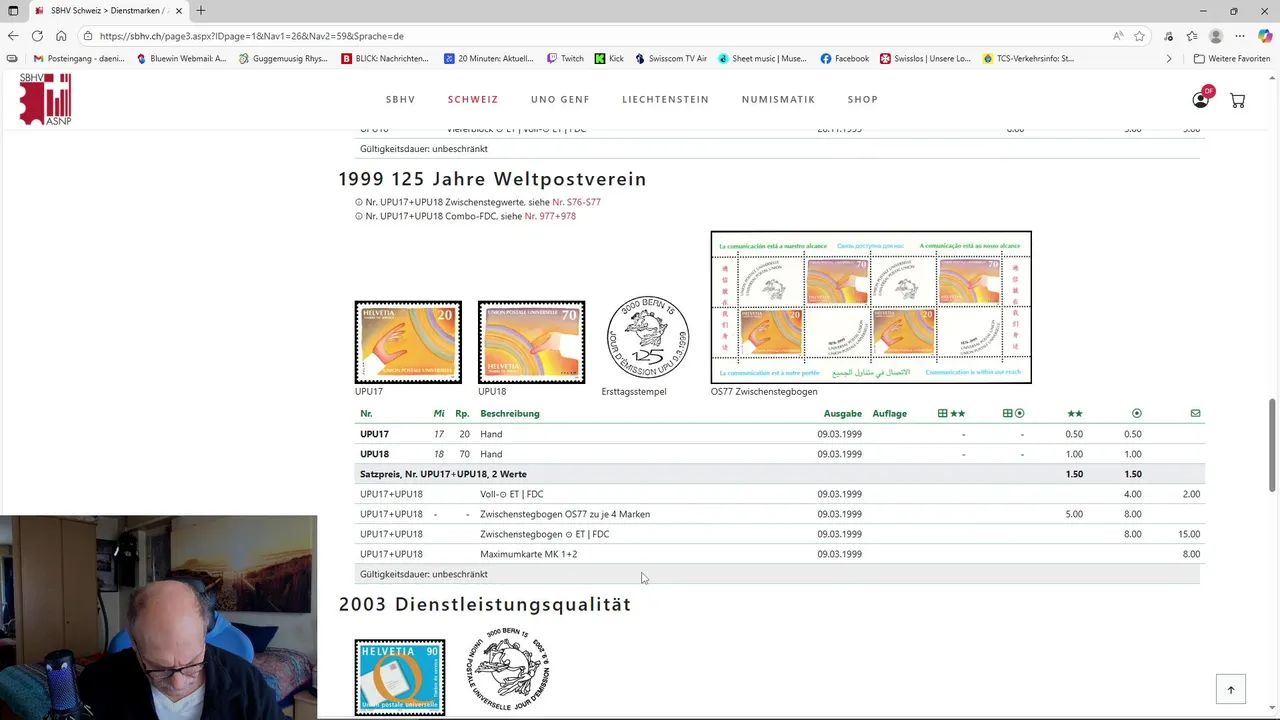1280x720 pixels.
Task: Click the 1999 125 Jahre Weltpostverein heading
Action: click(492, 179)
